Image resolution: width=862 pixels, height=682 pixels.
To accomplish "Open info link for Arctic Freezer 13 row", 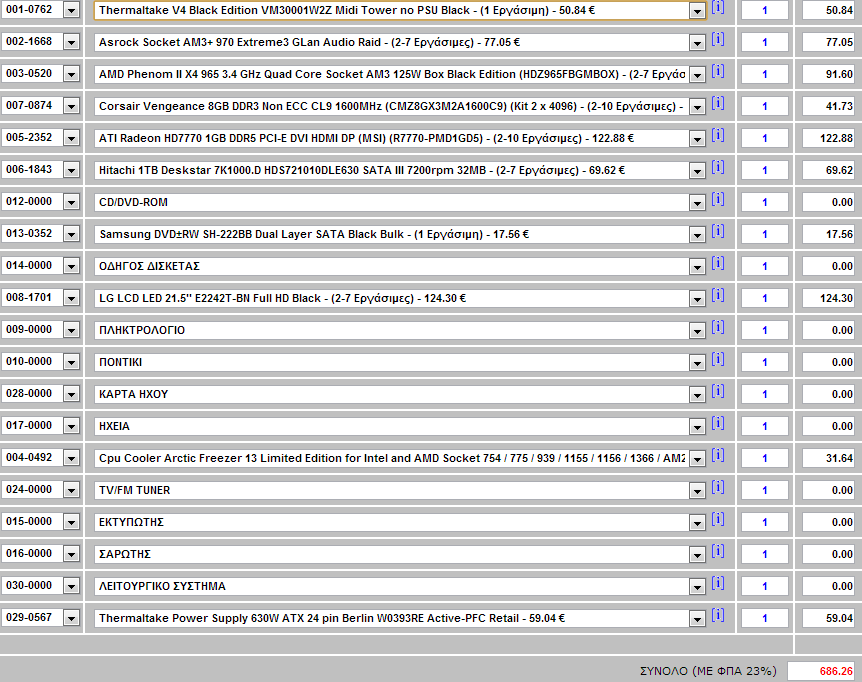I will (x=718, y=455).
